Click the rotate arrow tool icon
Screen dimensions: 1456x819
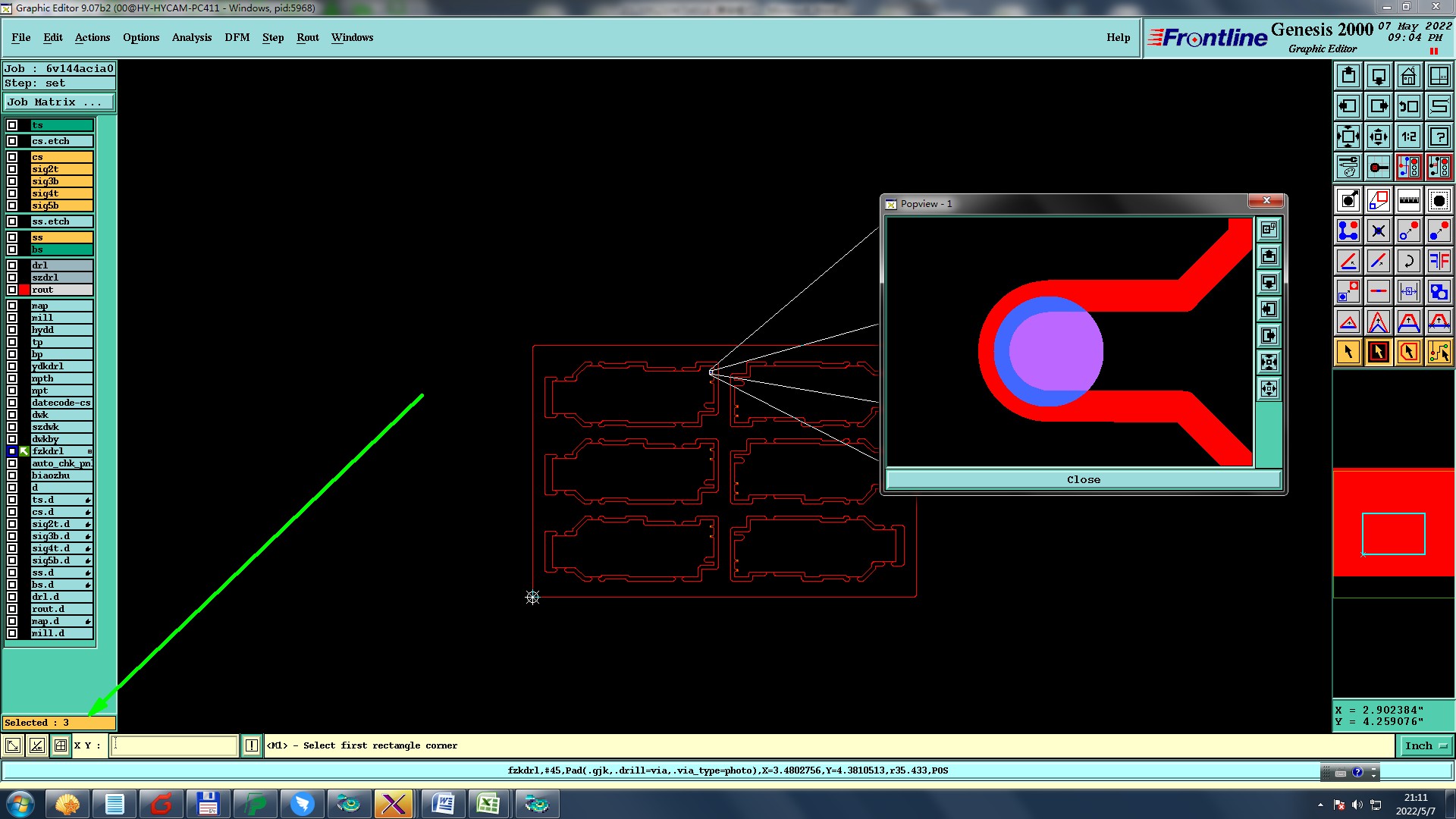[x=1408, y=262]
